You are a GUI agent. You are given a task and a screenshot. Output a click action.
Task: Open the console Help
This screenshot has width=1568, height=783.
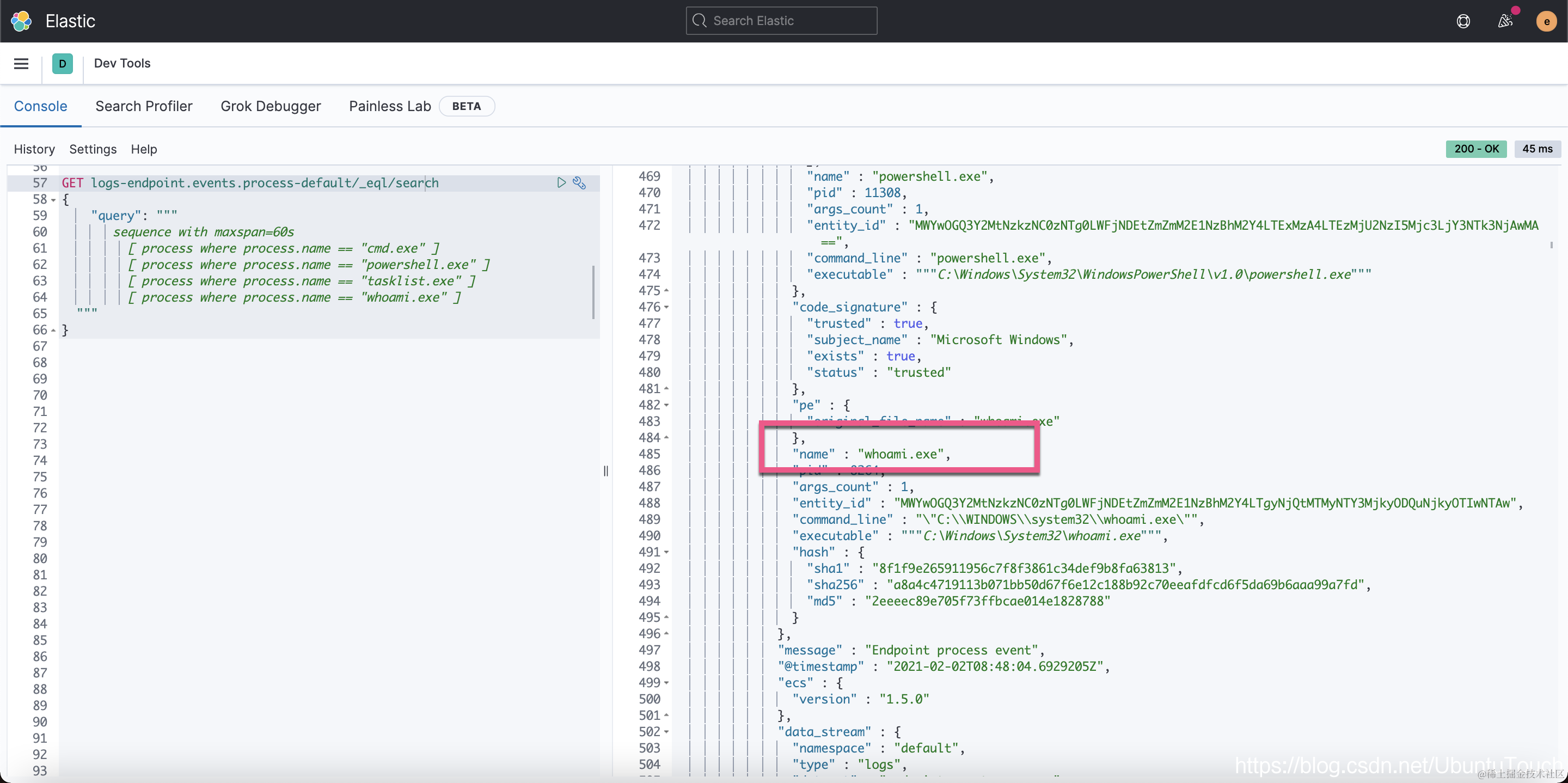(x=144, y=149)
